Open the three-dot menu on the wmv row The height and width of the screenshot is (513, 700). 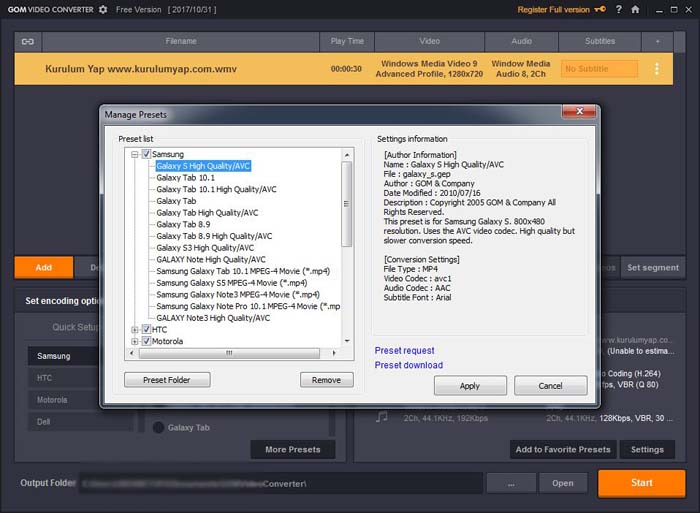pyautogui.click(x=657, y=69)
